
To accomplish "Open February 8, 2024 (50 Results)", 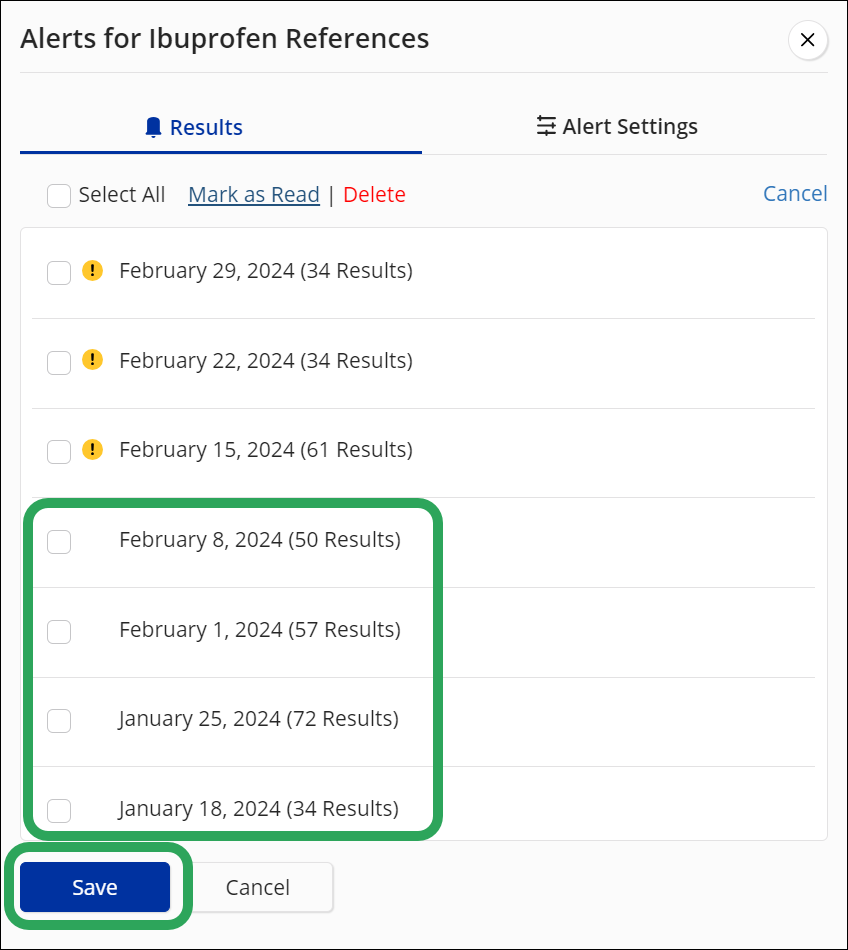I will 260,539.
